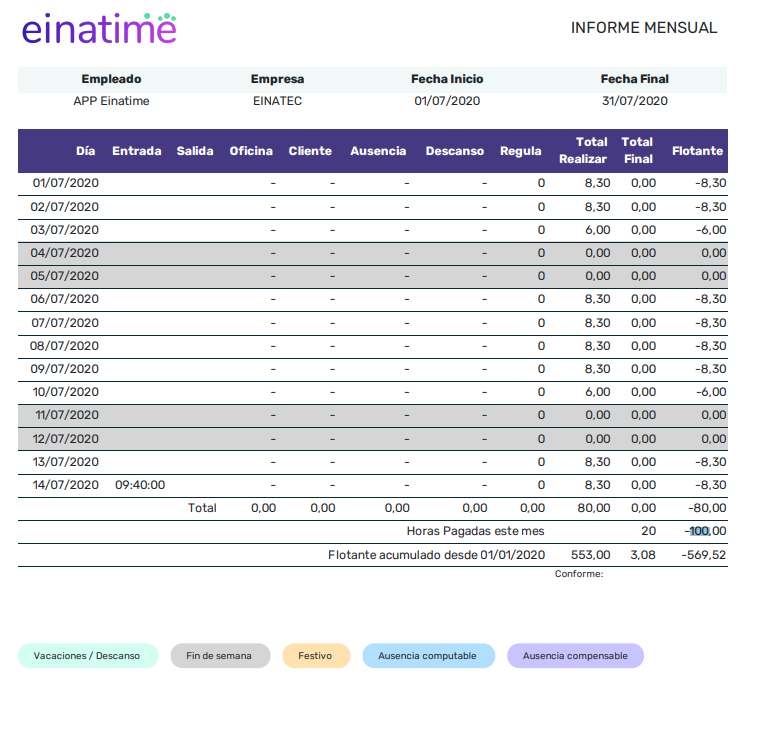Screen dimensions: 760x729
Task: Select the 09:40:00 entry time cell
Action: 140,485
